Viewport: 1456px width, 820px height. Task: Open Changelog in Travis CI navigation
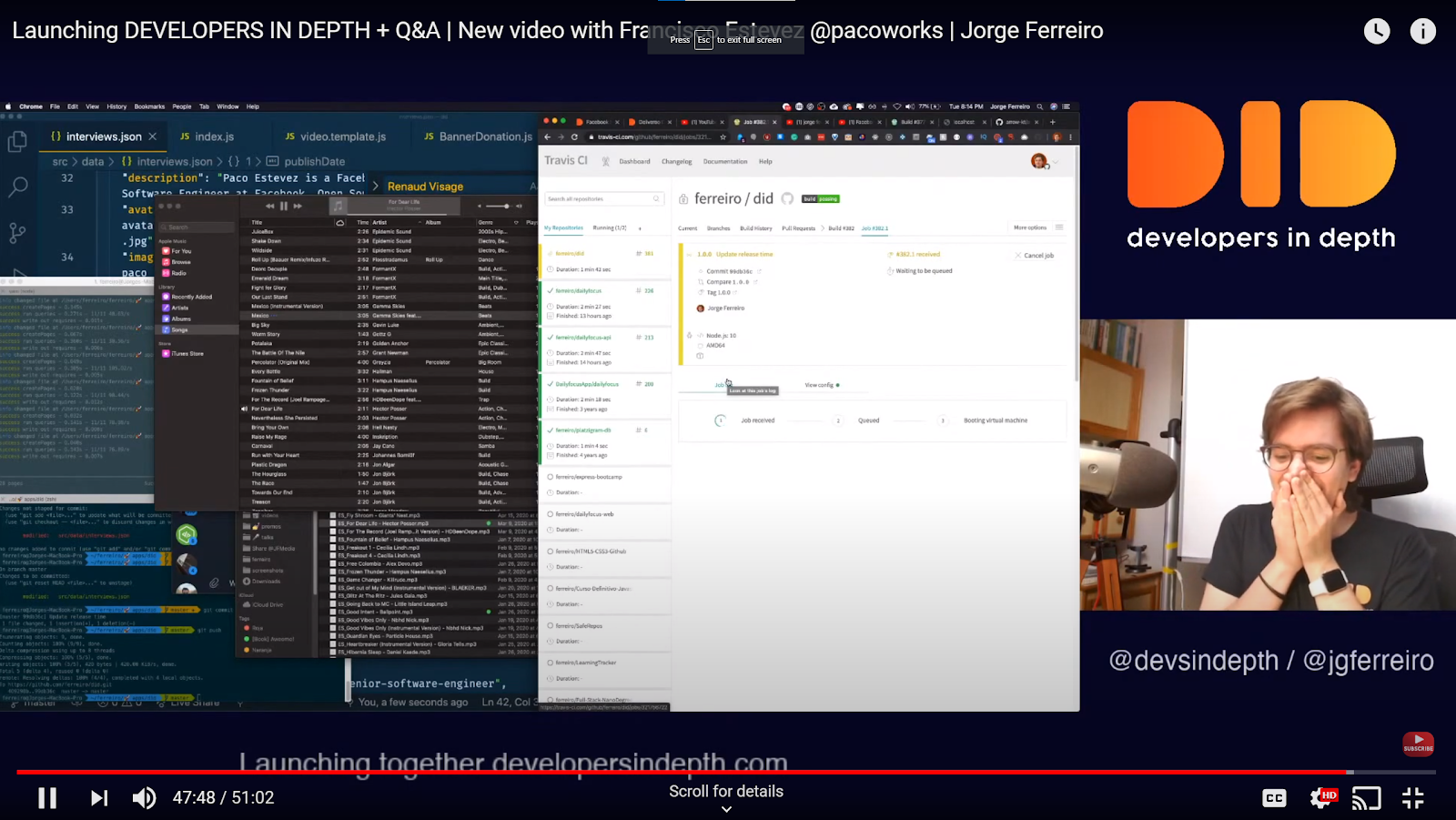click(x=677, y=161)
